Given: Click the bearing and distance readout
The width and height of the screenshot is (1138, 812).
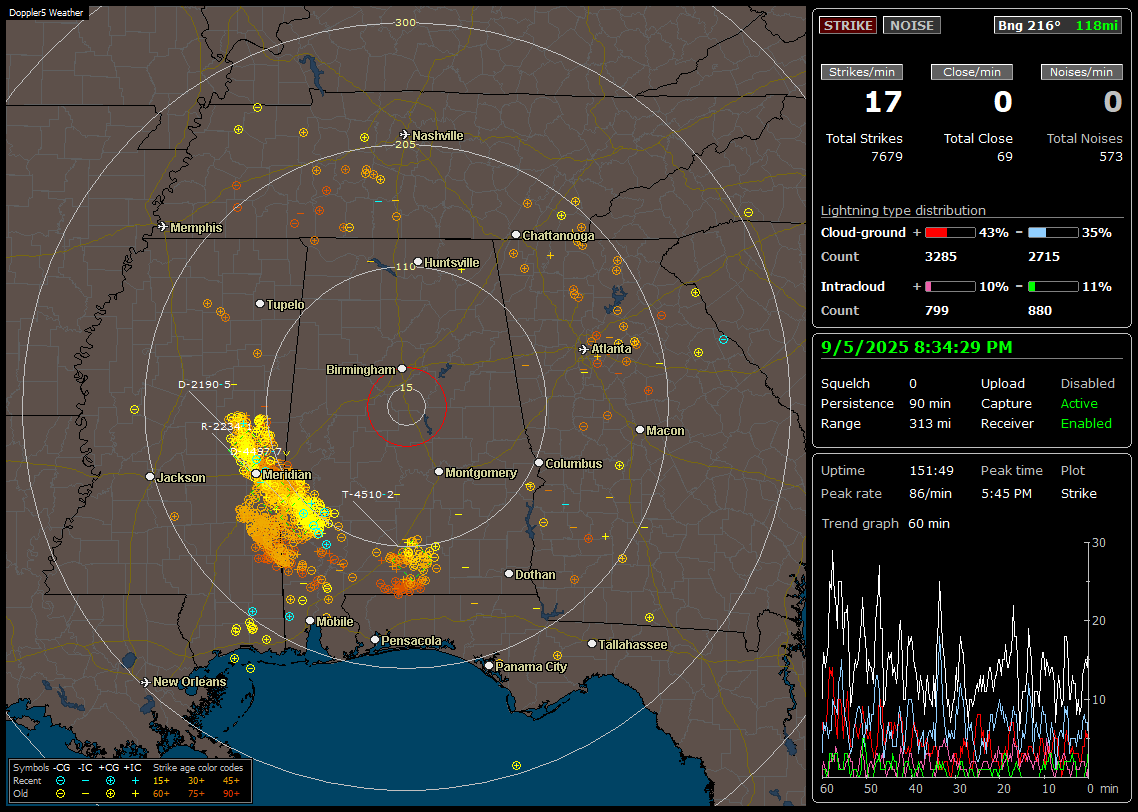Looking at the screenshot, I should click(1058, 25).
